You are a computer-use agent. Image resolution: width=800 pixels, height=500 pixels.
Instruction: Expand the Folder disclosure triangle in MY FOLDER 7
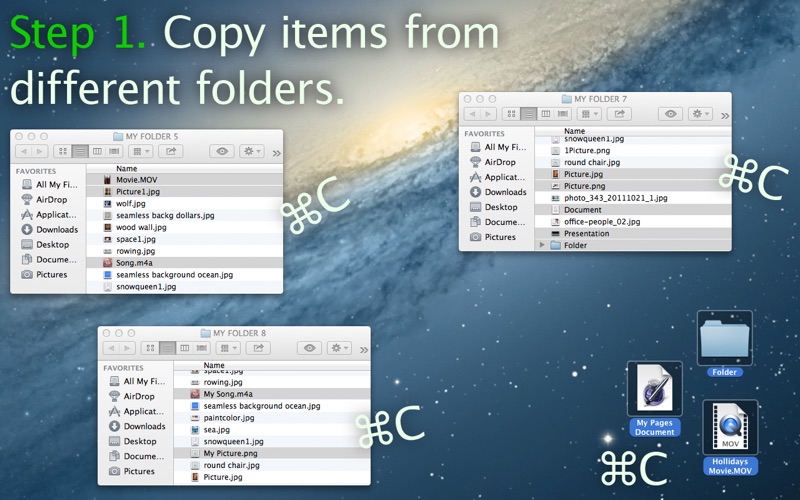point(542,245)
